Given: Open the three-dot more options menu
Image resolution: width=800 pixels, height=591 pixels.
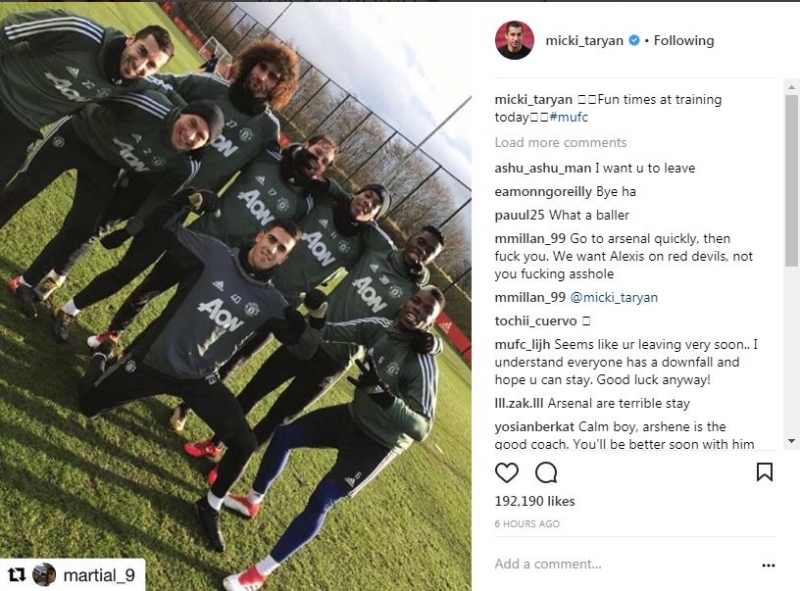Looking at the screenshot, I should [768, 565].
